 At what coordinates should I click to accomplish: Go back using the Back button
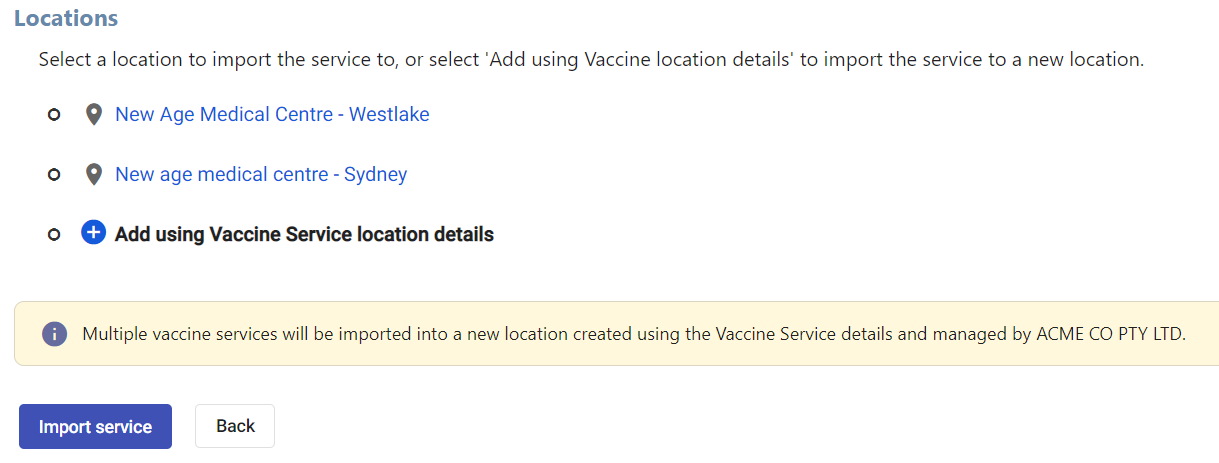tap(235, 426)
